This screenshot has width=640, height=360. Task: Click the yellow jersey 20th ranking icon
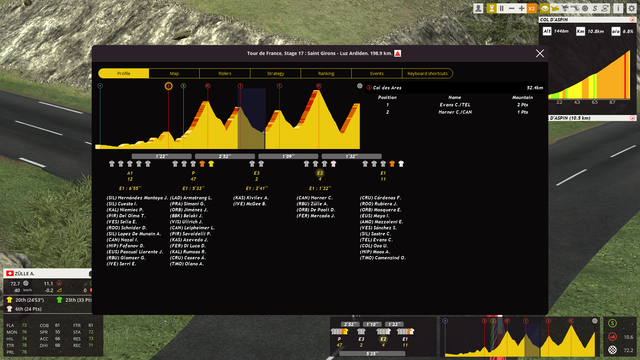point(9,300)
